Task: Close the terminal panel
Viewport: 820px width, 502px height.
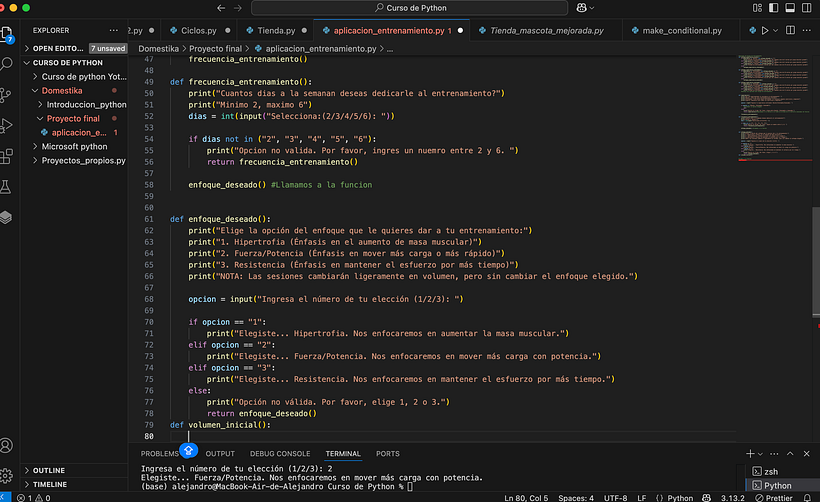Action: click(x=806, y=453)
